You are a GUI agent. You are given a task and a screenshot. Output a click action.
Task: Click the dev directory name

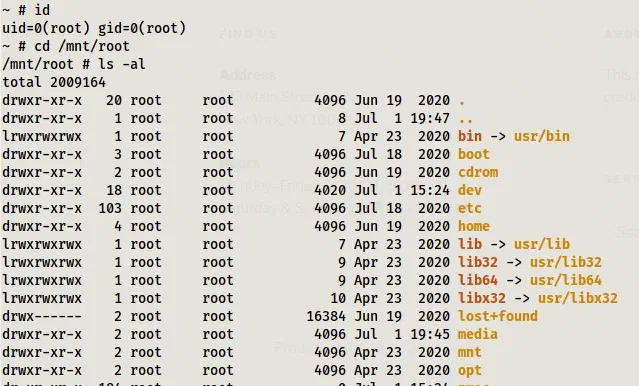pos(469,190)
